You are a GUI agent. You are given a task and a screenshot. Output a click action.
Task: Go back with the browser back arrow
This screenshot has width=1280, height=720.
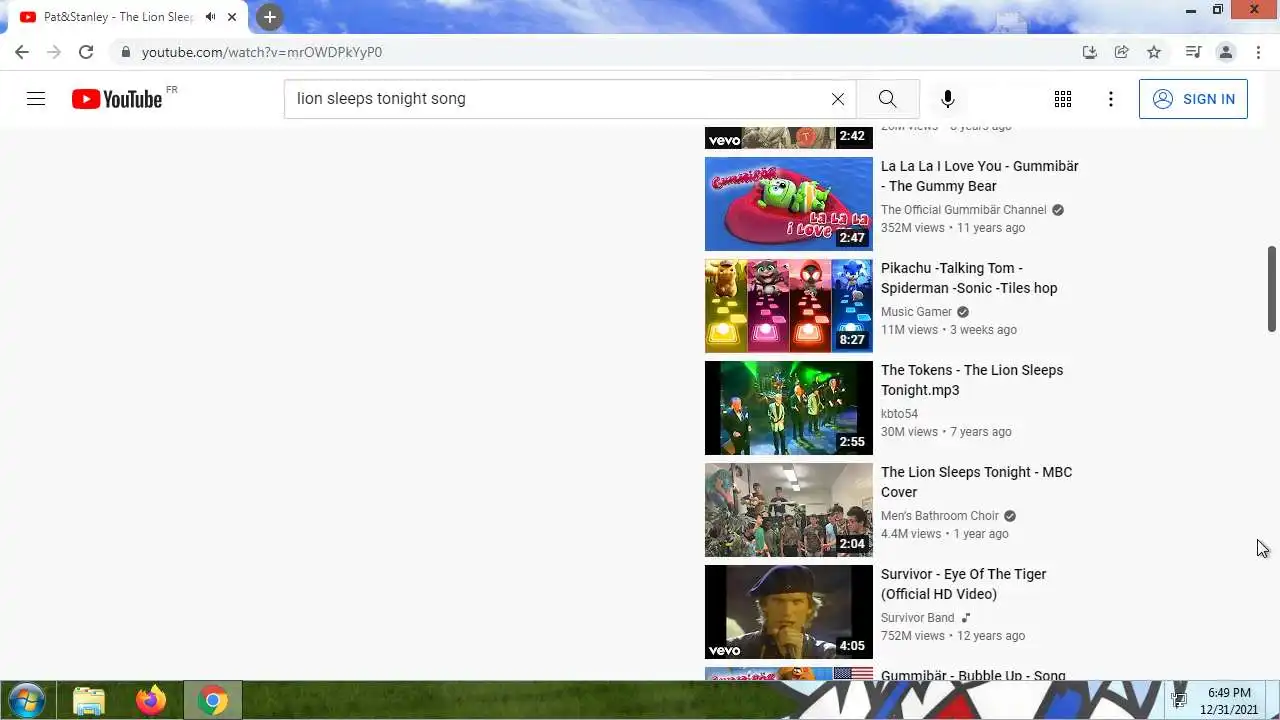pyautogui.click(x=22, y=52)
